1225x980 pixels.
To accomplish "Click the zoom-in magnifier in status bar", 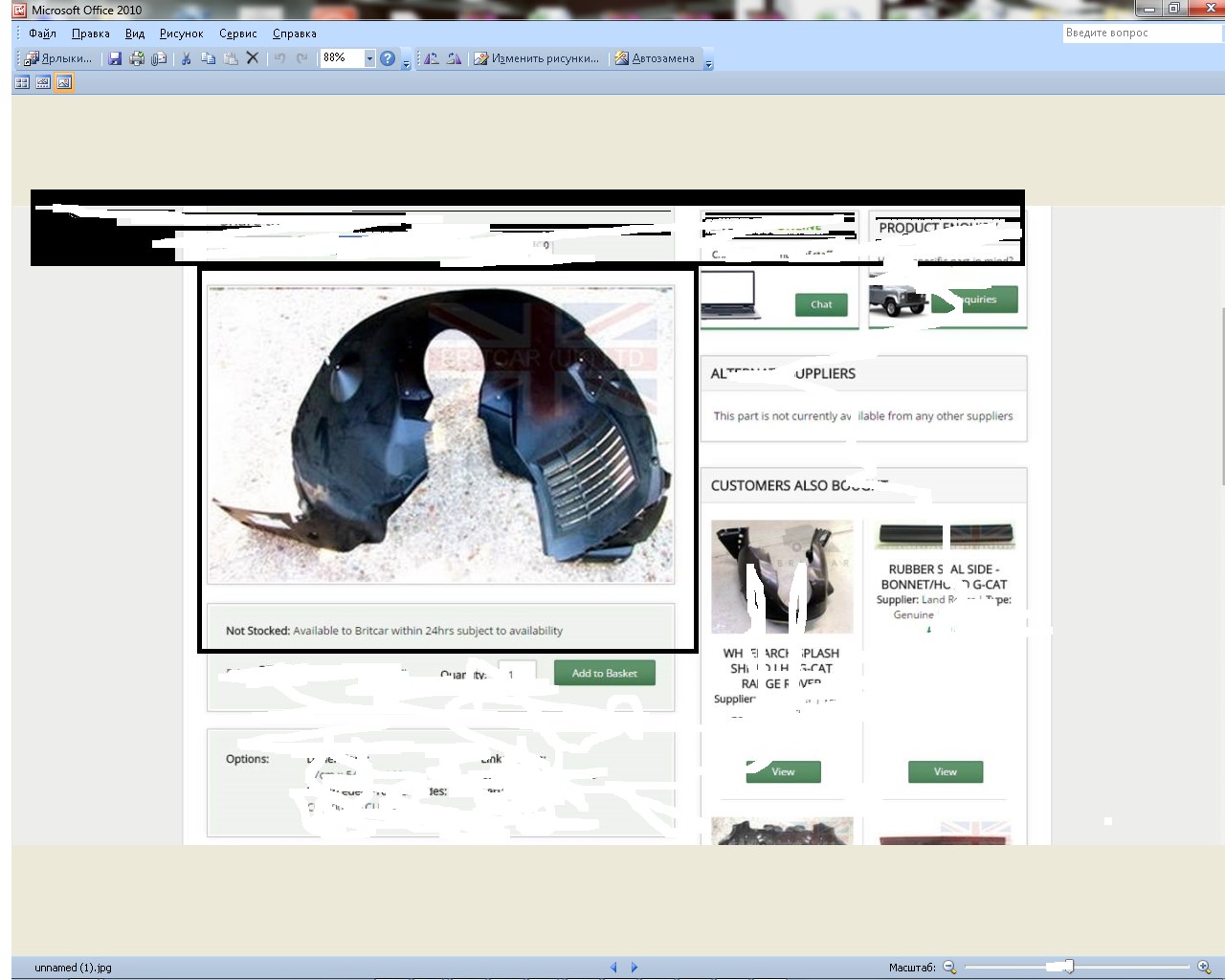I will click(x=1204, y=967).
